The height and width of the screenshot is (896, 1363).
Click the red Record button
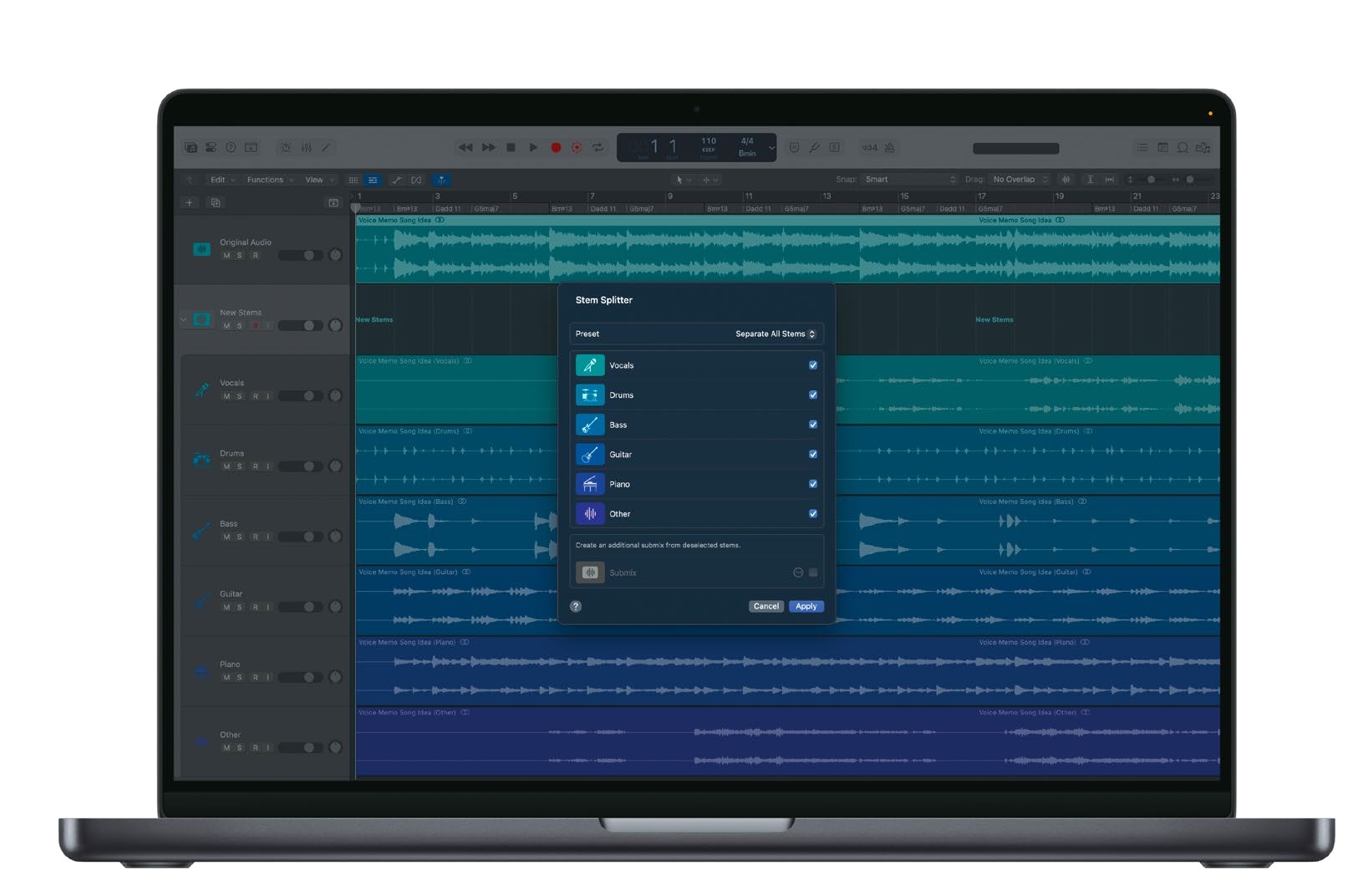coord(556,147)
